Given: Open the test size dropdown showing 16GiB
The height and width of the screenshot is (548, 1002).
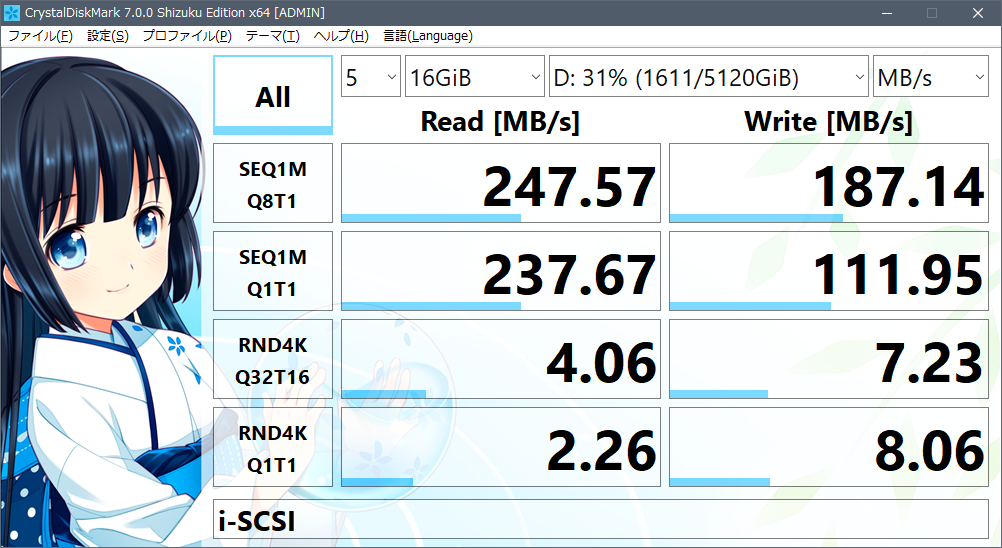Looking at the screenshot, I should (475, 77).
